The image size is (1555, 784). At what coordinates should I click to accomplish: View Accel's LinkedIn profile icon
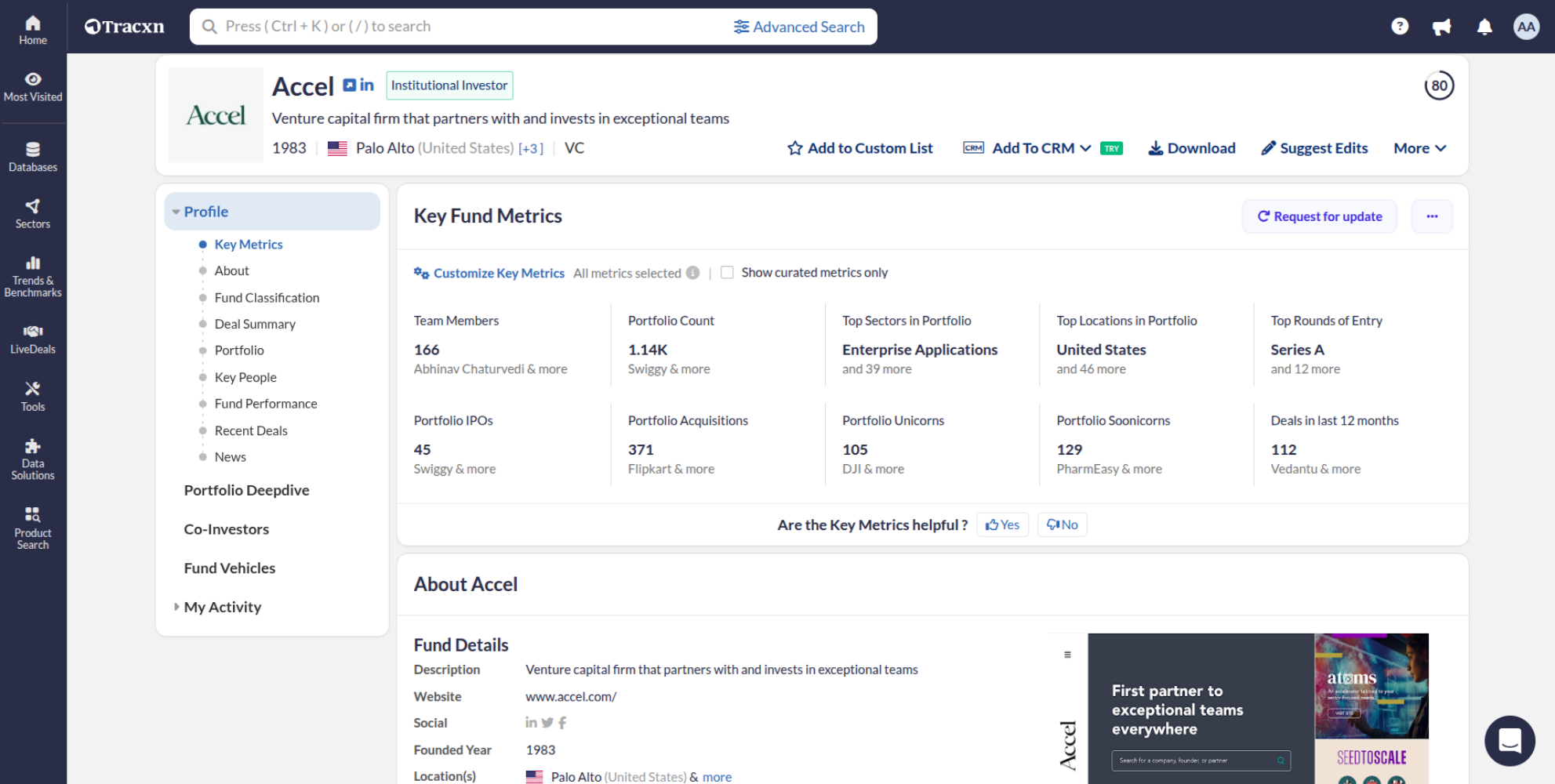pyautogui.click(x=366, y=85)
